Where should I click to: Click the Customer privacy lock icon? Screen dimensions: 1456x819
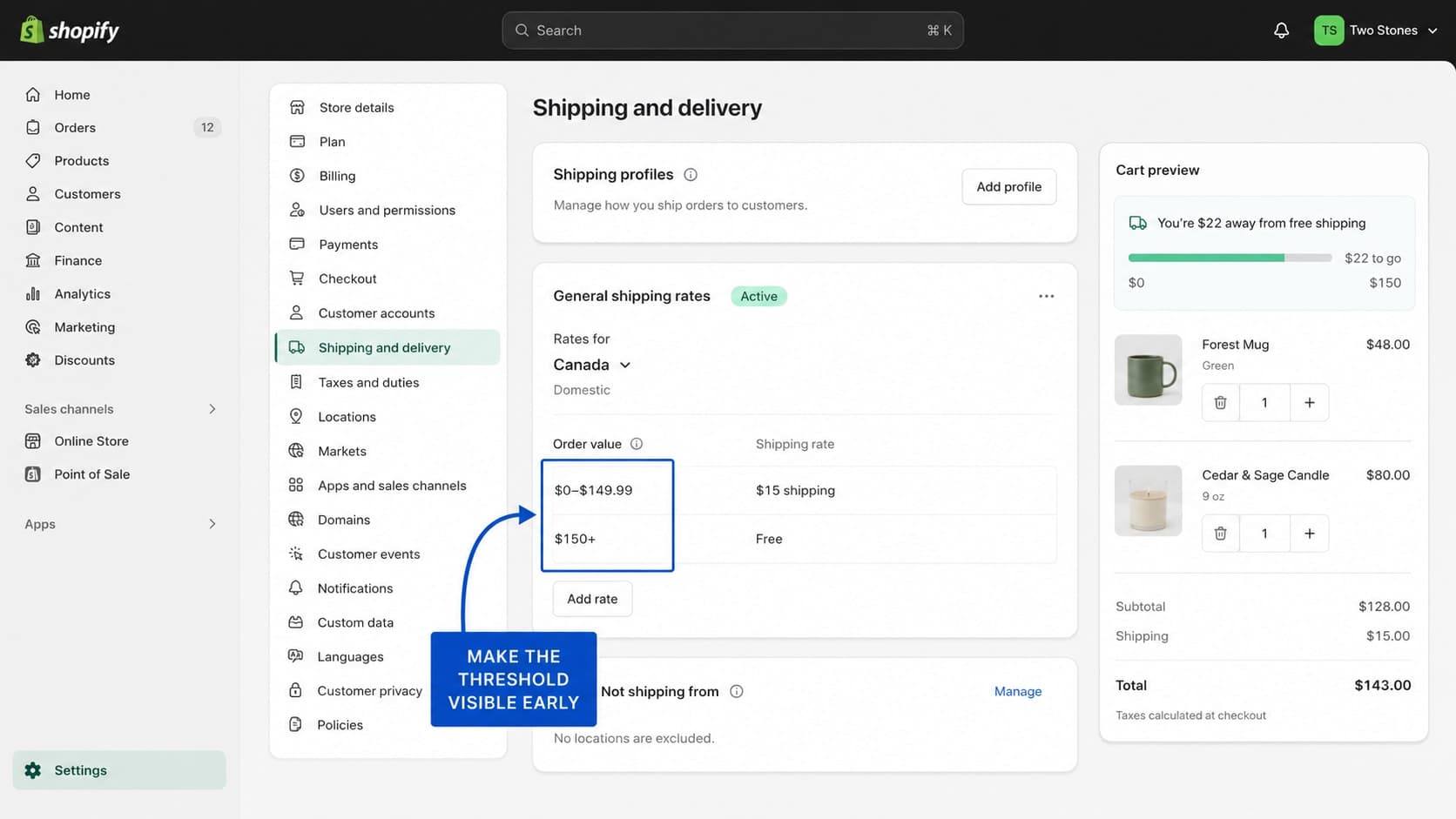coord(295,690)
